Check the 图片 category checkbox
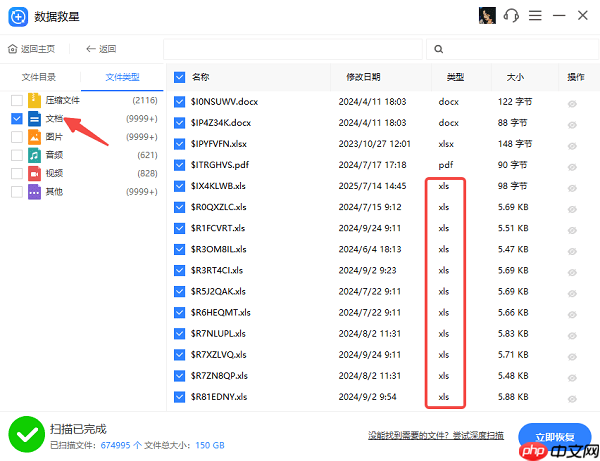 pos(17,137)
